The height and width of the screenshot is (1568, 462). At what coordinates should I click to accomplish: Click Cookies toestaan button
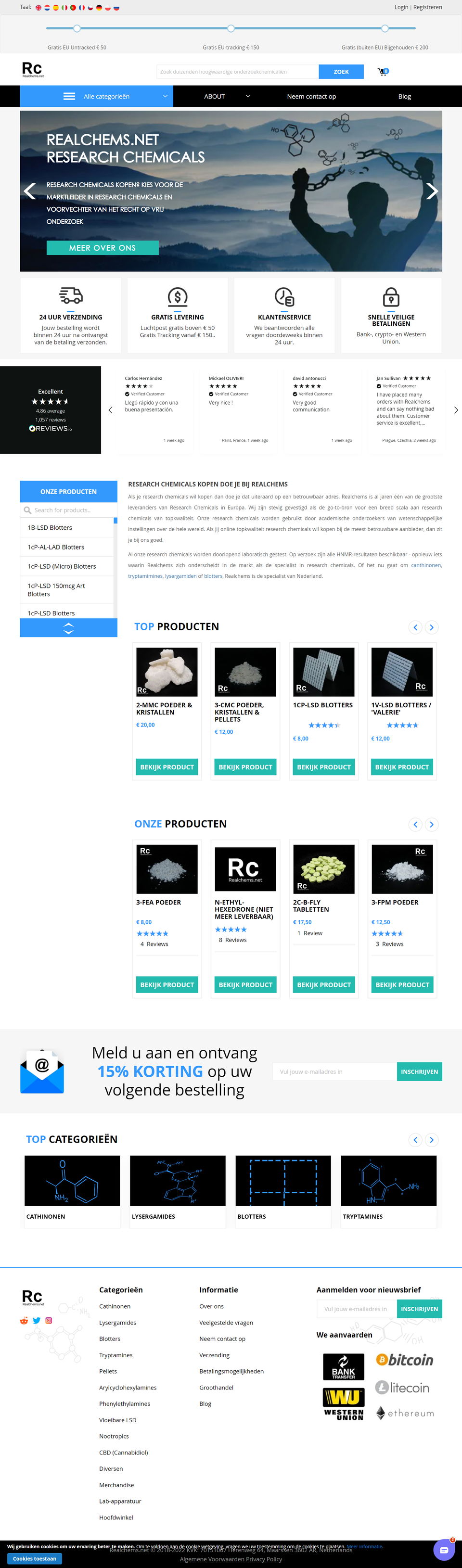(35, 1558)
